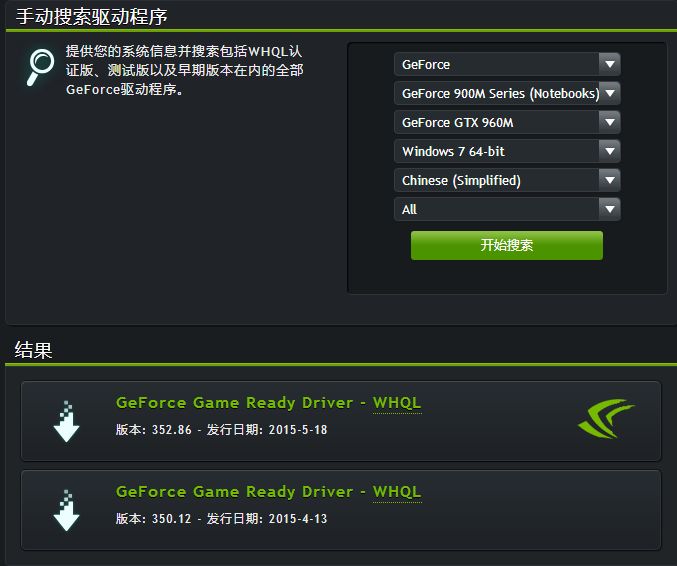The width and height of the screenshot is (677, 566).
Task: Click WHQL link in the 350.12 result
Action: [x=397, y=492]
